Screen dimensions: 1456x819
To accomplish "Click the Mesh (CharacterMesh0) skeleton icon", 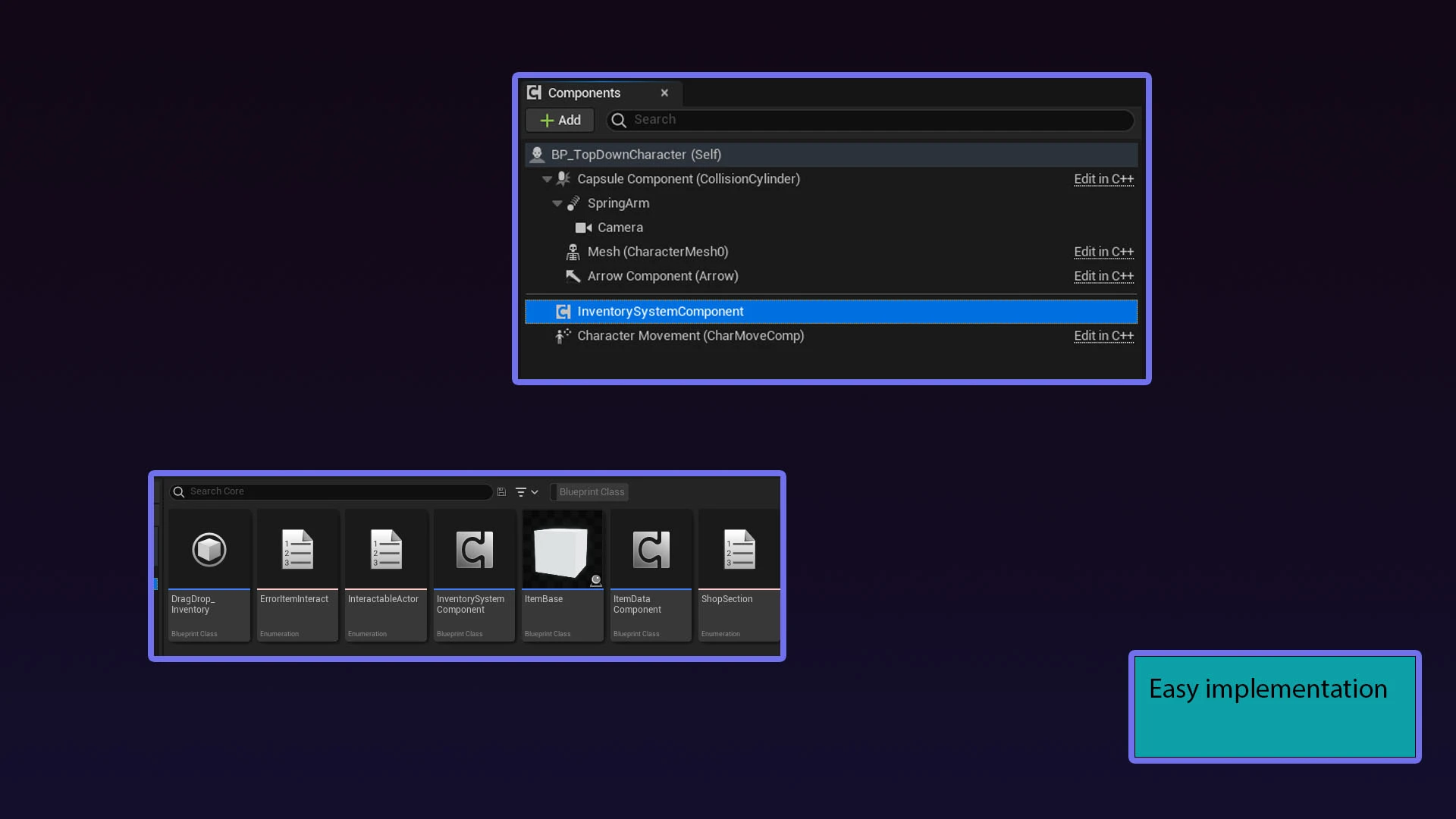I will tap(573, 252).
